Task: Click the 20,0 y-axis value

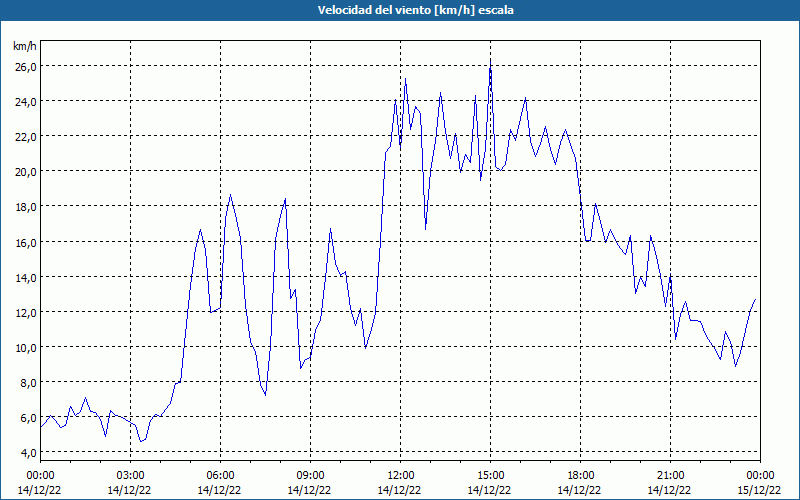Action: click(25, 172)
